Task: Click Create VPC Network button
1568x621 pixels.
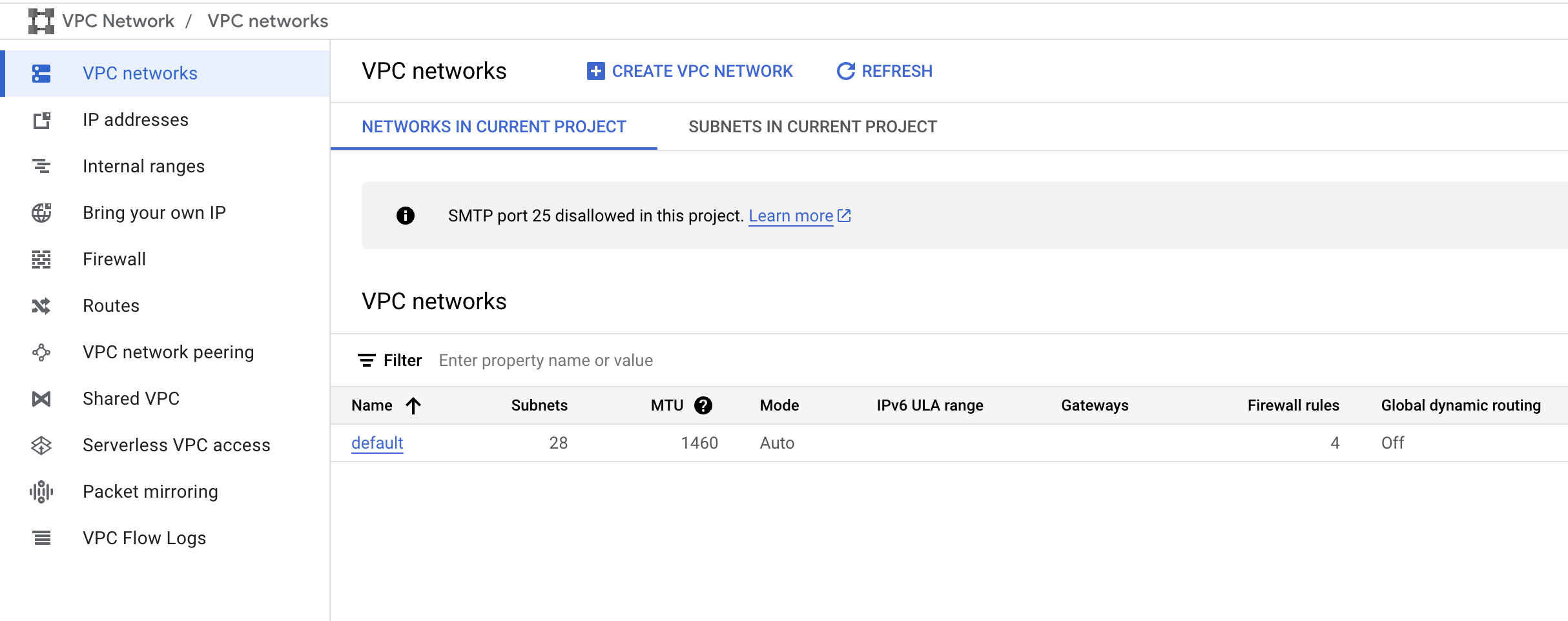Action: 690,71
